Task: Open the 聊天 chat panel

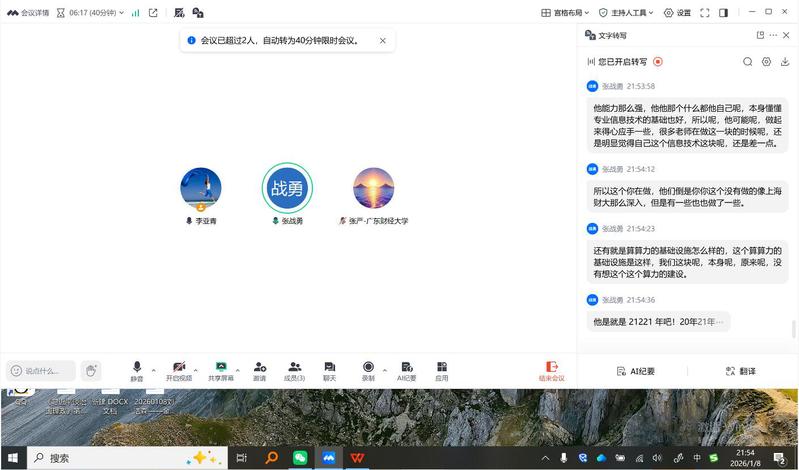Action: pos(330,368)
